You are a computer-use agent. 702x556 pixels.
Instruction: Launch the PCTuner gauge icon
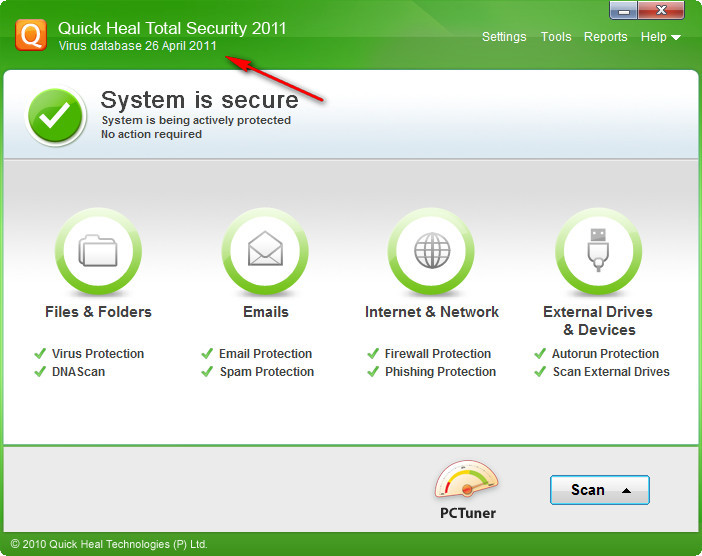467,480
